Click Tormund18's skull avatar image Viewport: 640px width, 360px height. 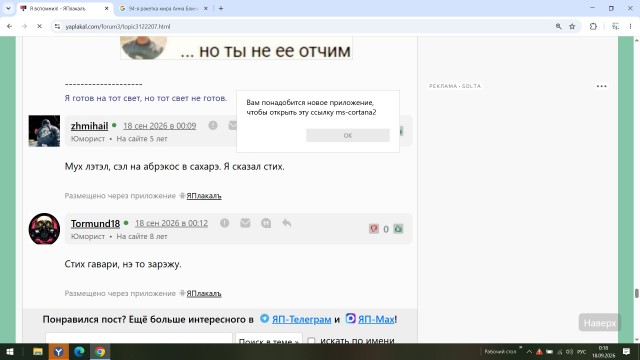[44, 229]
